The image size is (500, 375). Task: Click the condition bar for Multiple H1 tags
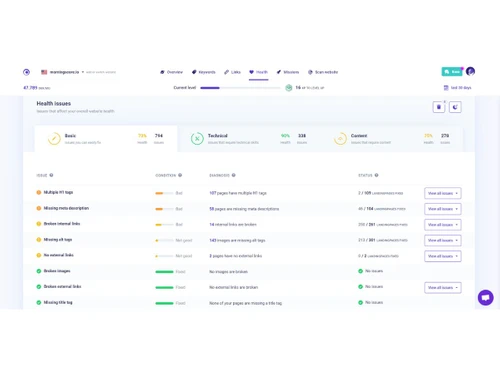pos(164,193)
